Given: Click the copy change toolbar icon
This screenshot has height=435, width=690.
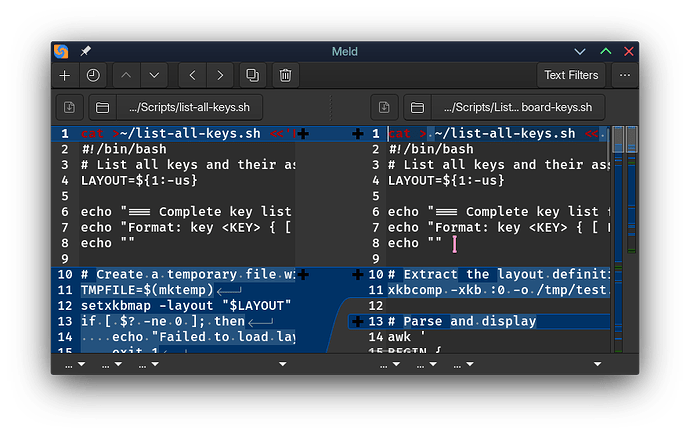Looking at the screenshot, I should [x=253, y=75].
